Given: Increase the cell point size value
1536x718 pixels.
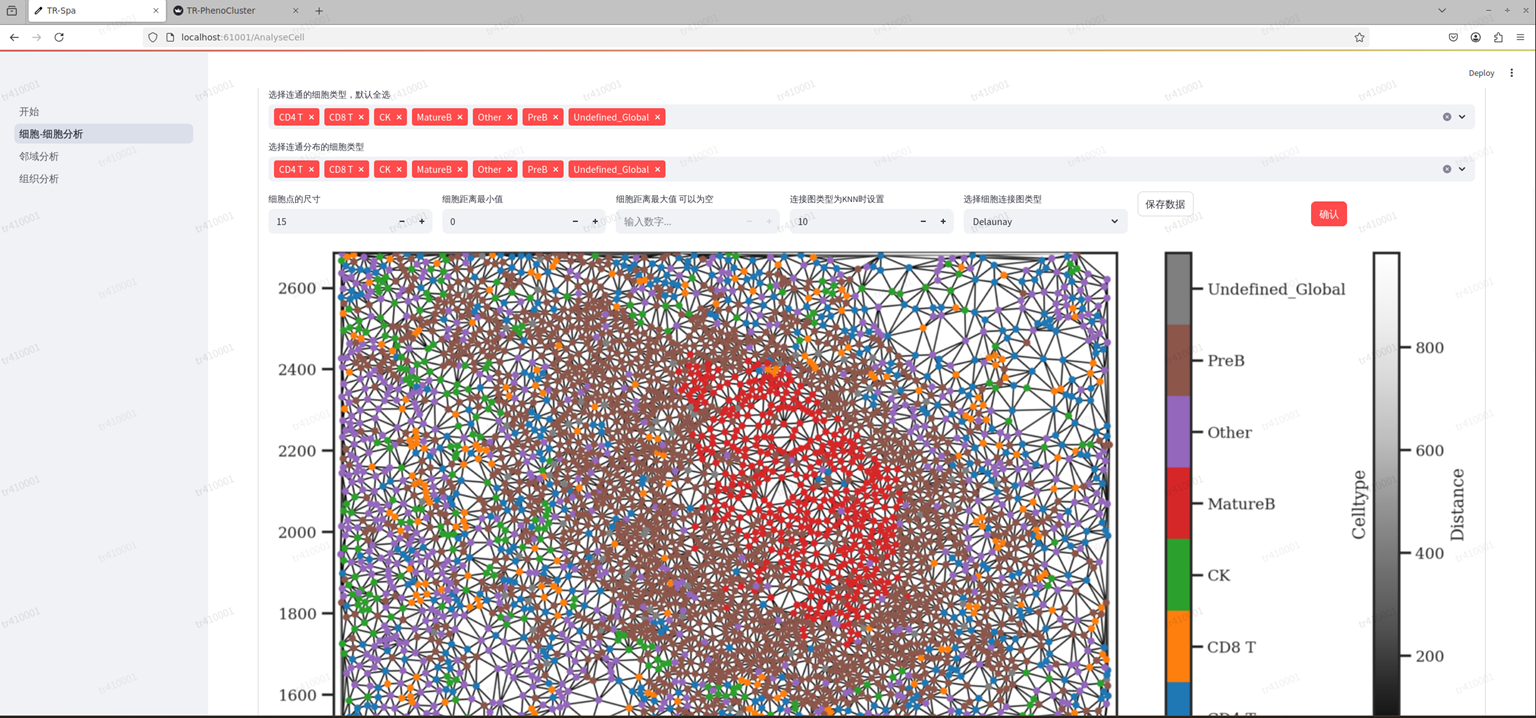Looking at the screenshot, I should tap(422, 222).
